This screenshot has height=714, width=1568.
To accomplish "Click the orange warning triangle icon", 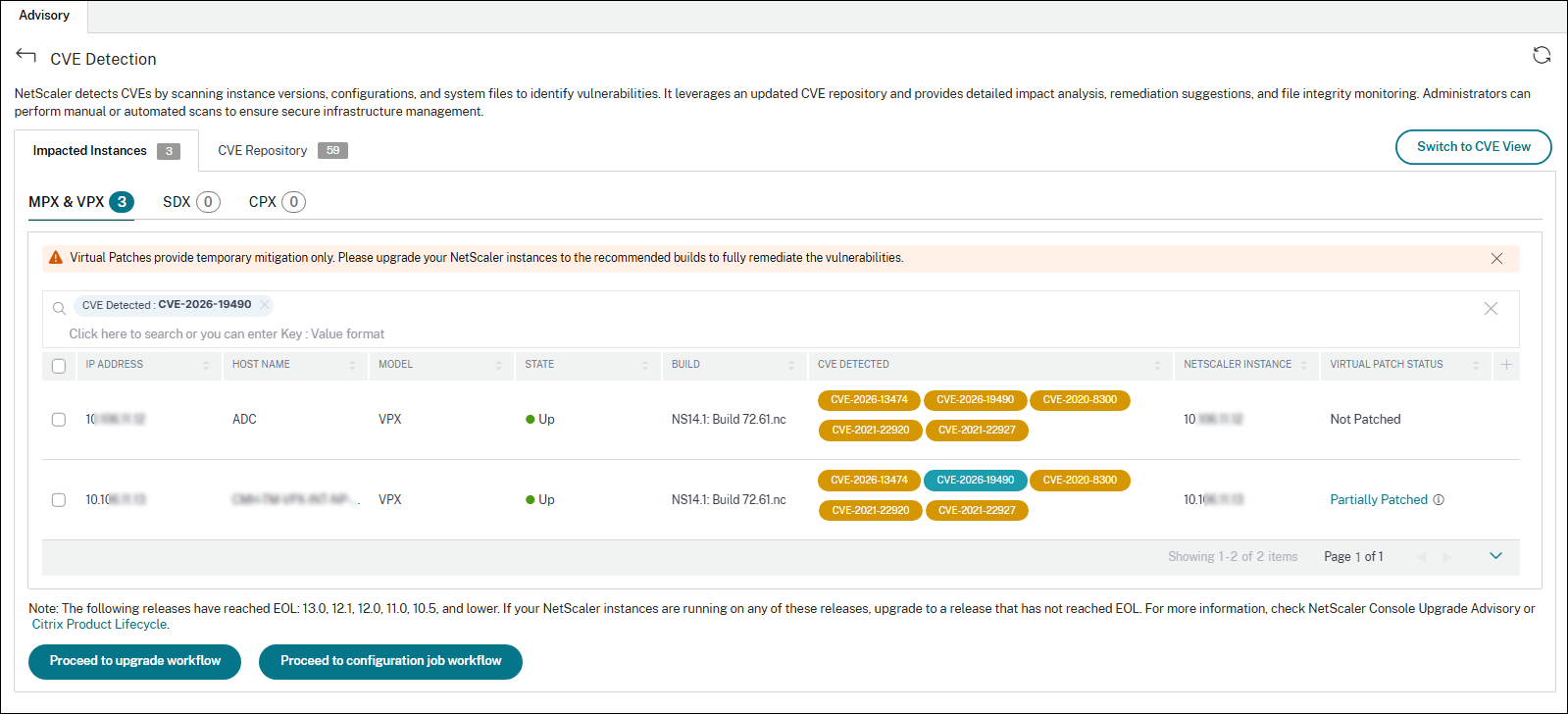I will click(56, 258).
